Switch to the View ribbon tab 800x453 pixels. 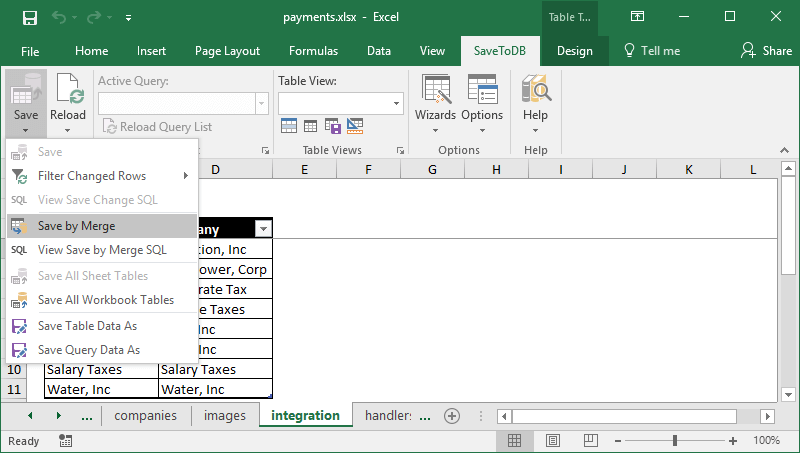[x=432, y=51]
